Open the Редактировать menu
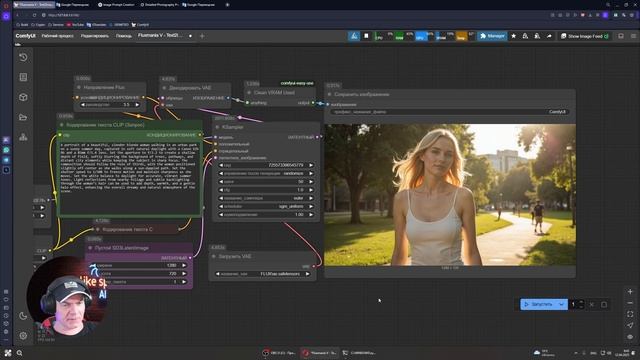This screenshot has height=360, width=640. [95, 36]
